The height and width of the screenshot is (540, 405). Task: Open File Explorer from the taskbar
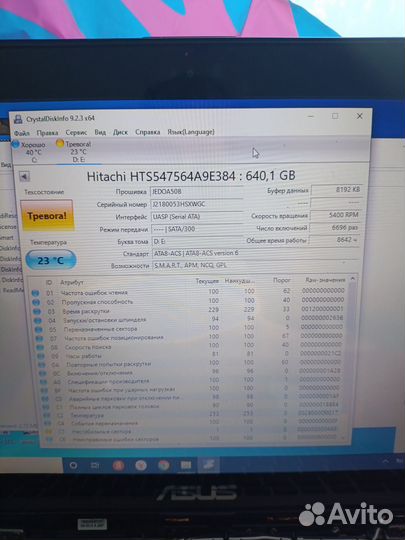click(x=186, y=465)
